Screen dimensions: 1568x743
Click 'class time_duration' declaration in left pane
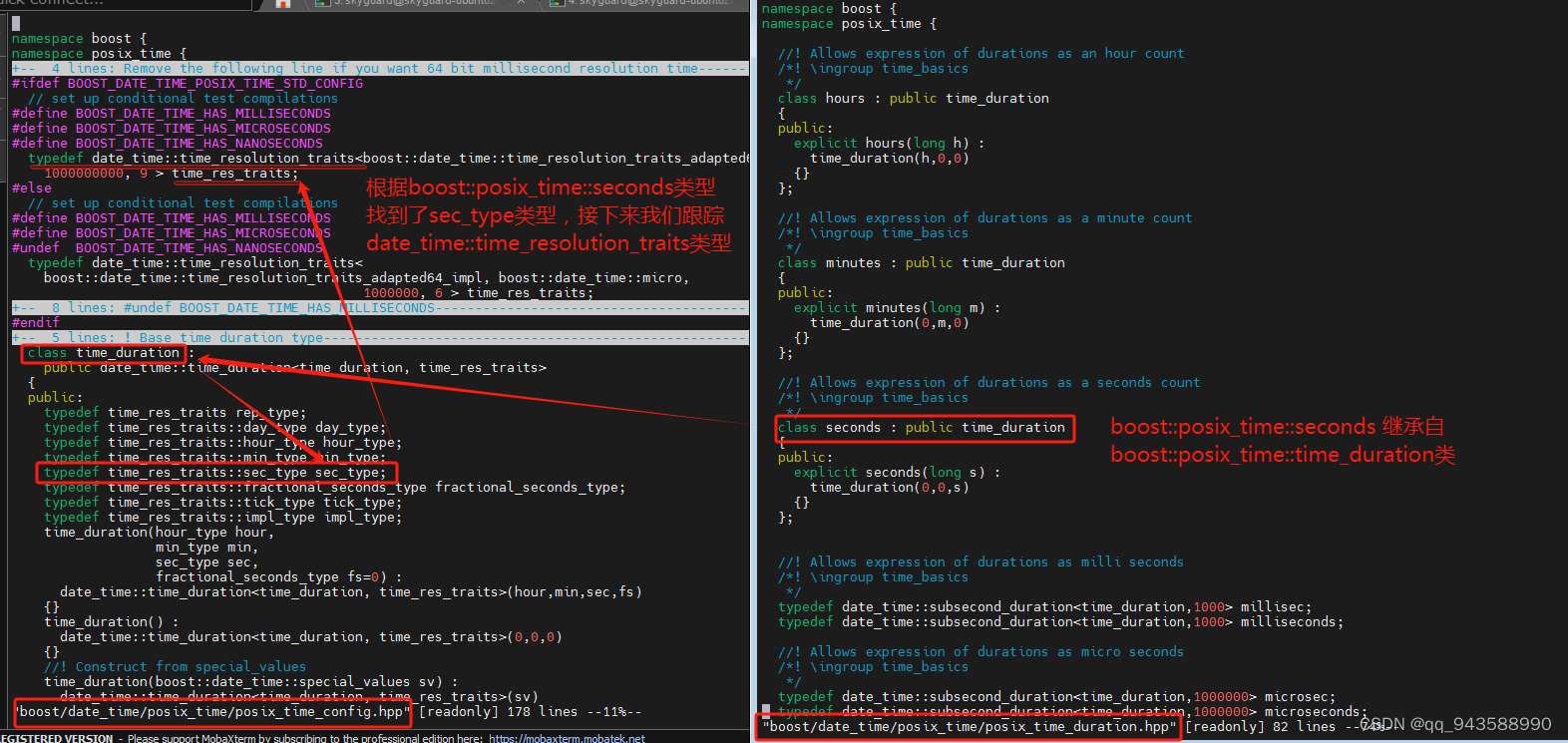(x=104, y=352)
